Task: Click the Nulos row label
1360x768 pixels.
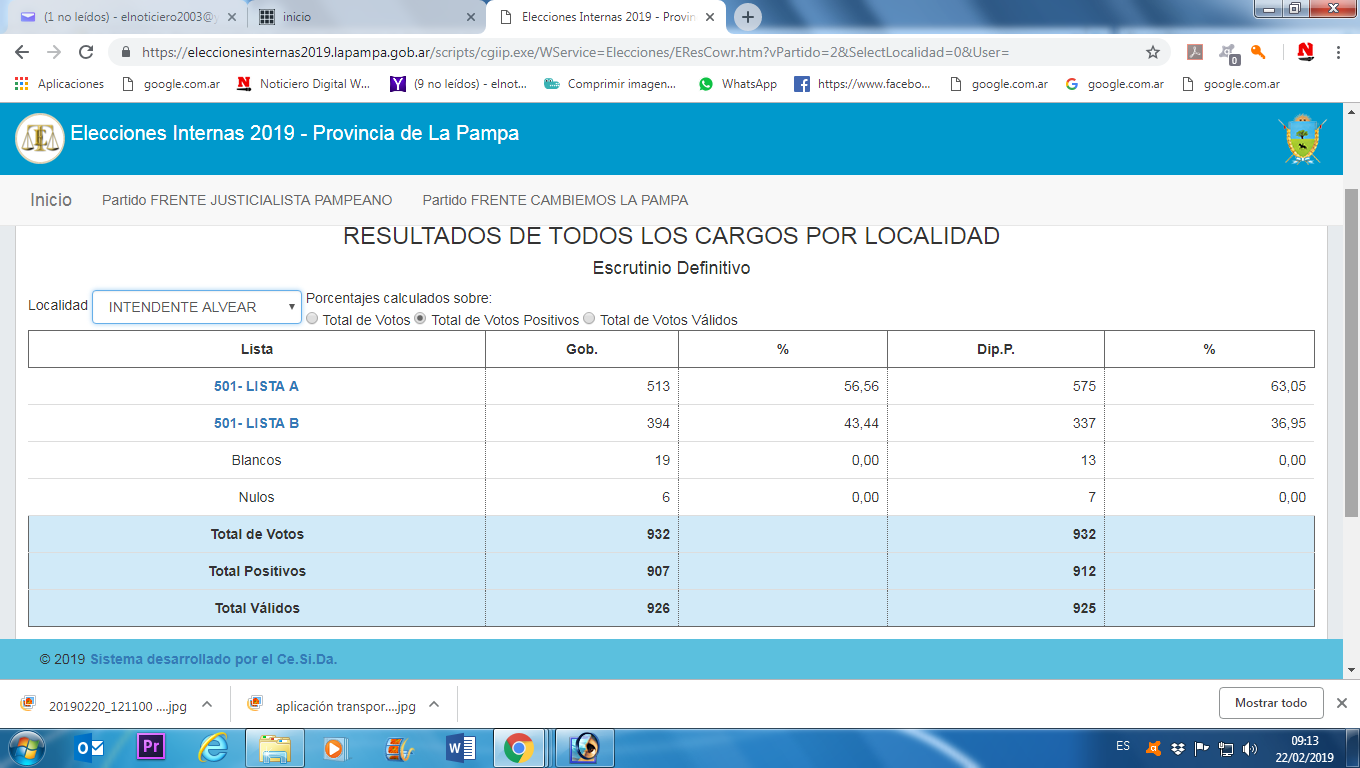Action: click(x=256, y=497)
